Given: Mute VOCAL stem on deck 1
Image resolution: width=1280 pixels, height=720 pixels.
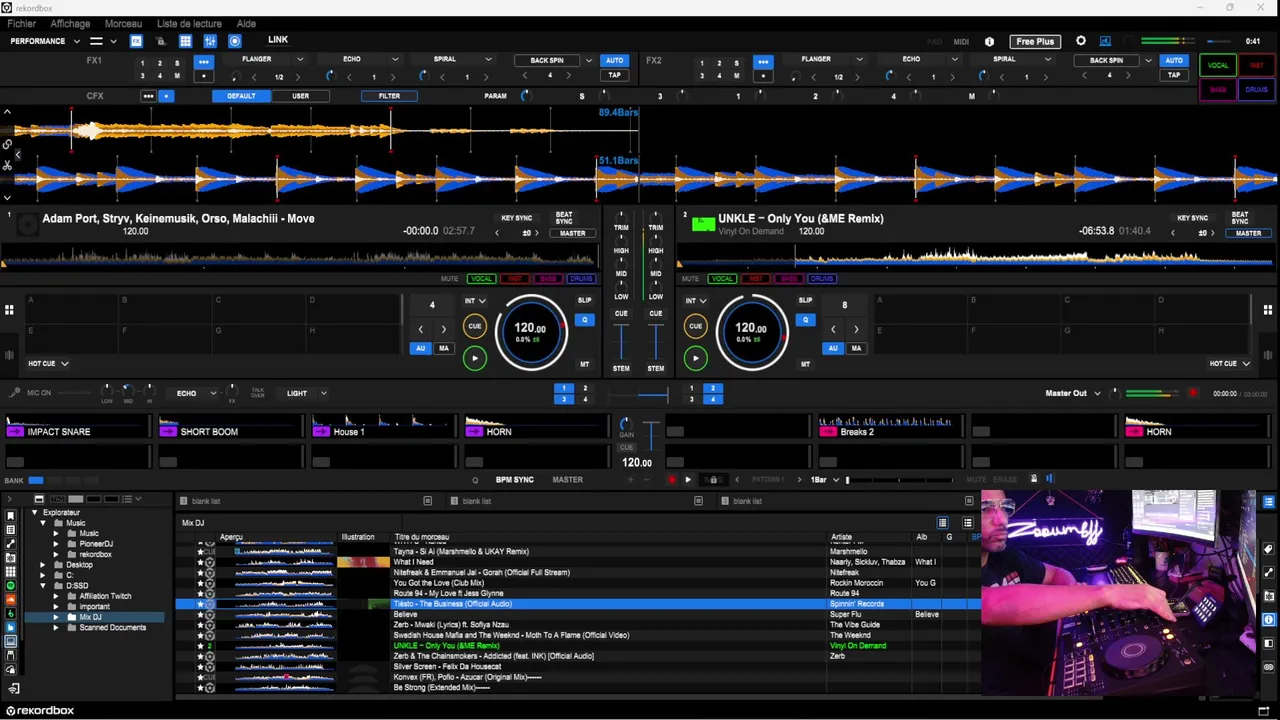Looking at the screenshot, I should pyautogui.click(x=482, y=279).
